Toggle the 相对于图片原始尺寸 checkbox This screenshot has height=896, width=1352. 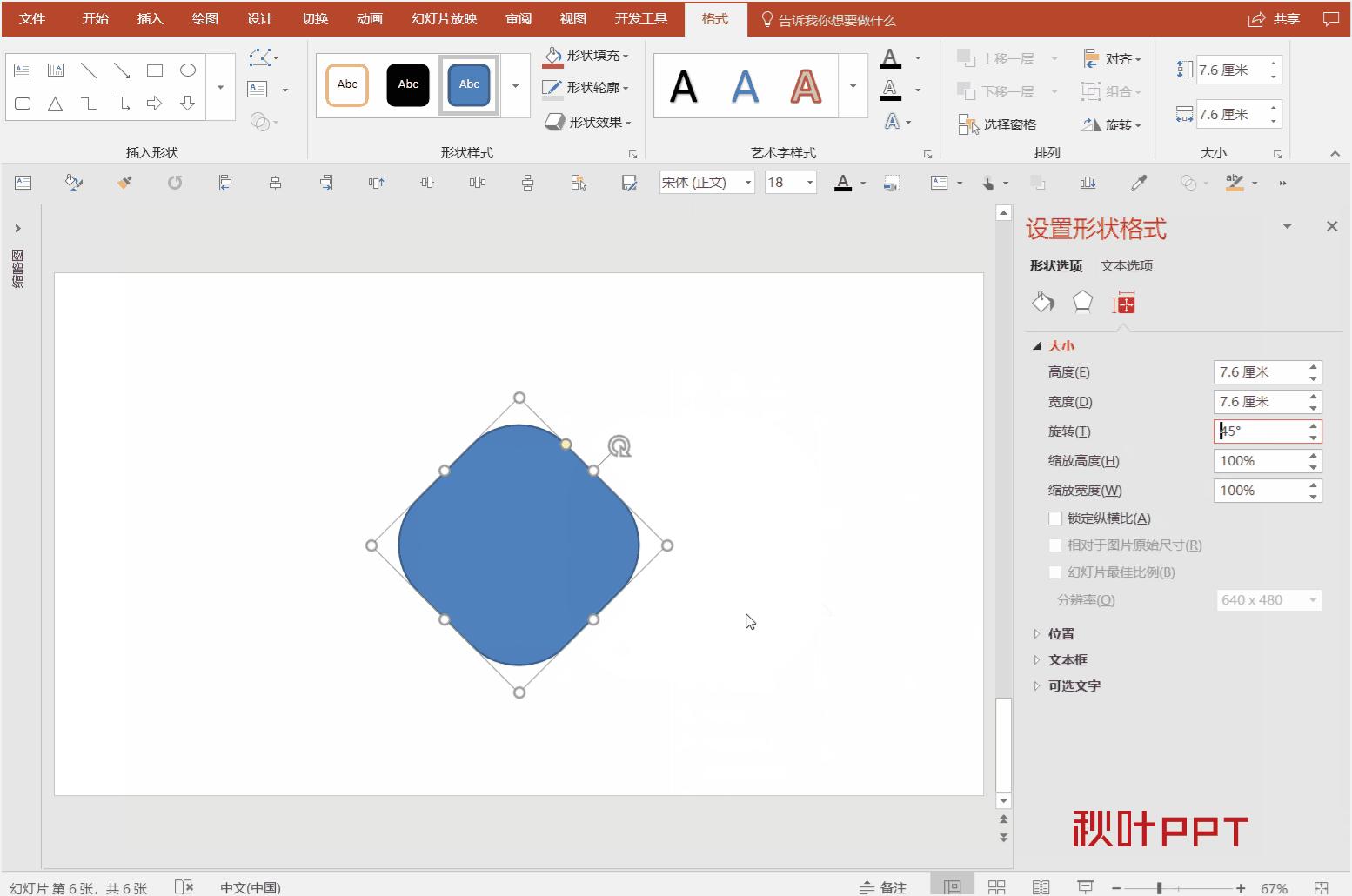pyautogui.click(x=1054, y=545)
